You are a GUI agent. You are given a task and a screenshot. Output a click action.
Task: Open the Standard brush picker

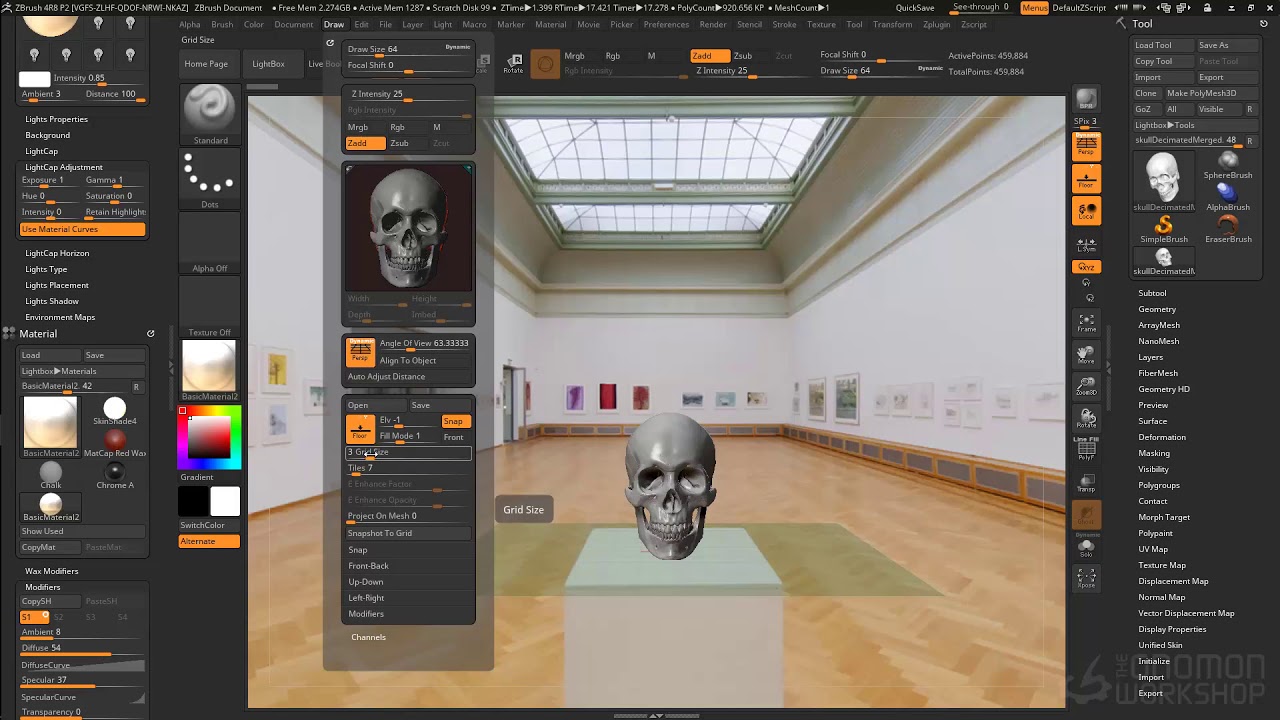click(210, 114)
